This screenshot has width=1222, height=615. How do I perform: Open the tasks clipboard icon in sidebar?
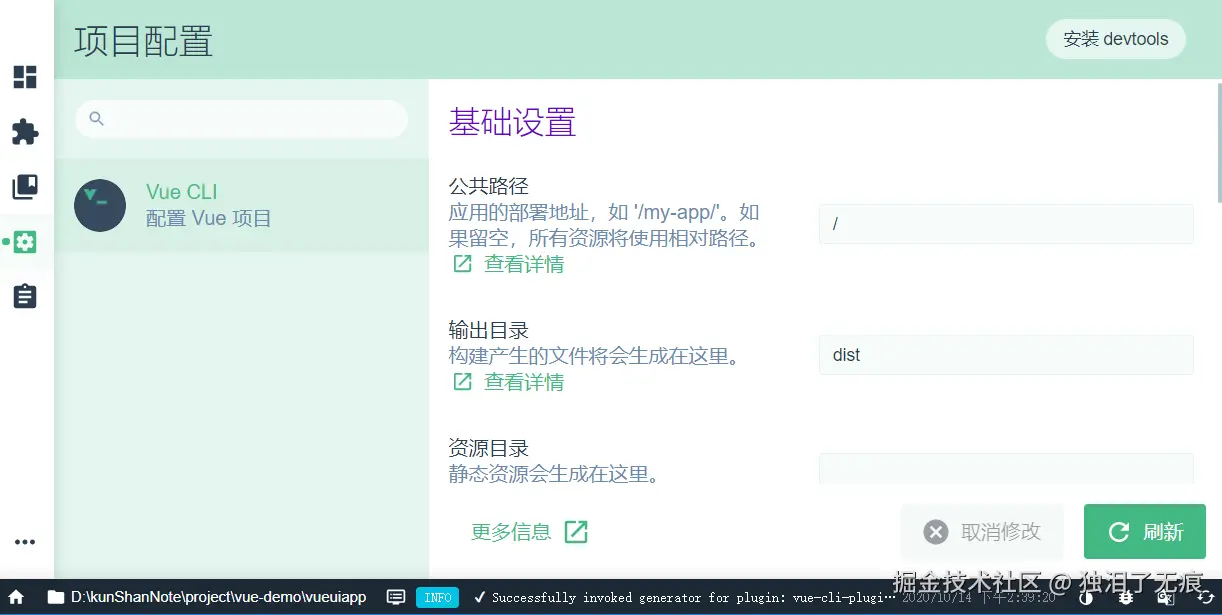point(25,296)
